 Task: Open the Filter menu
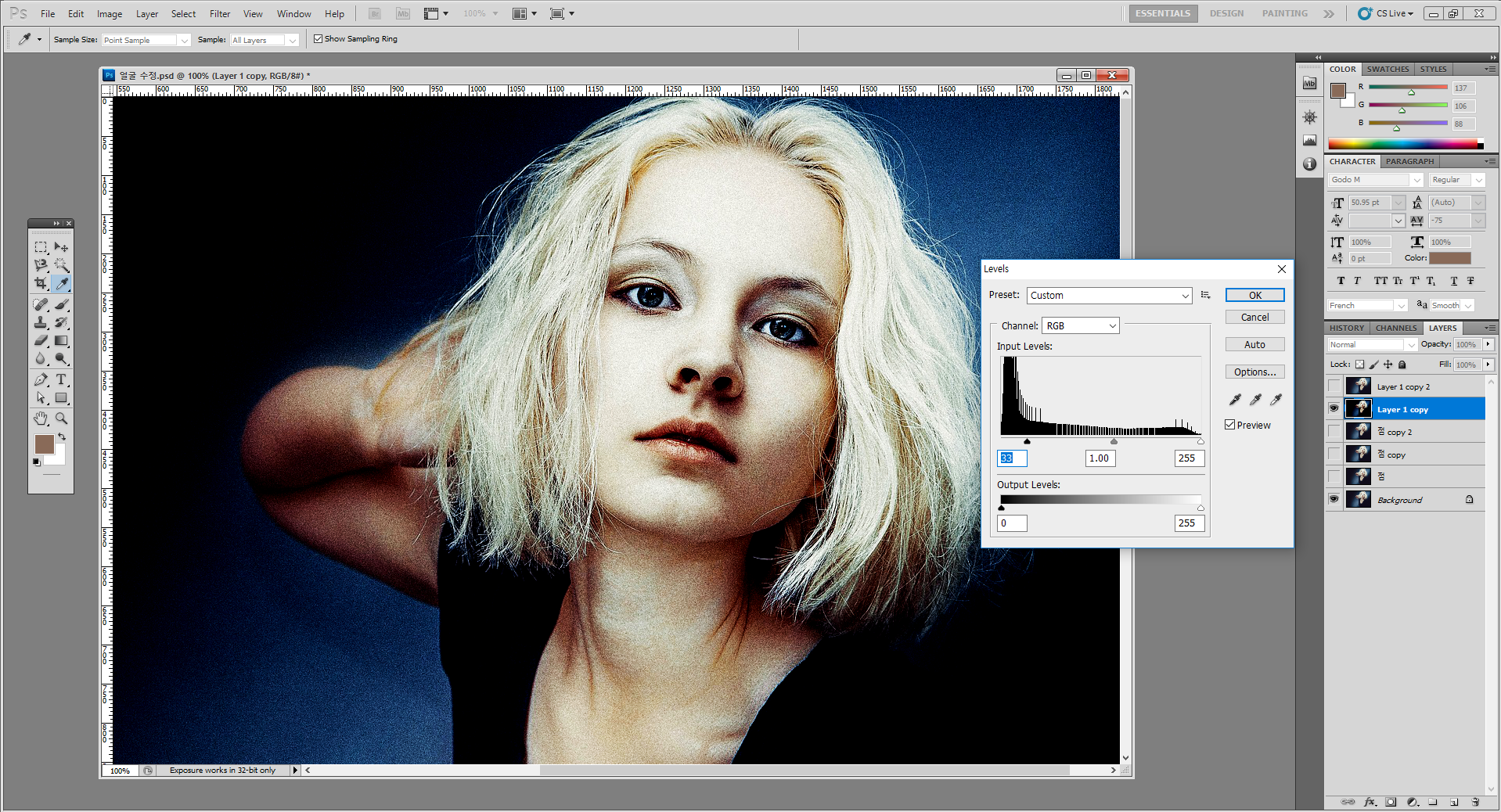(x=219, y=14)
